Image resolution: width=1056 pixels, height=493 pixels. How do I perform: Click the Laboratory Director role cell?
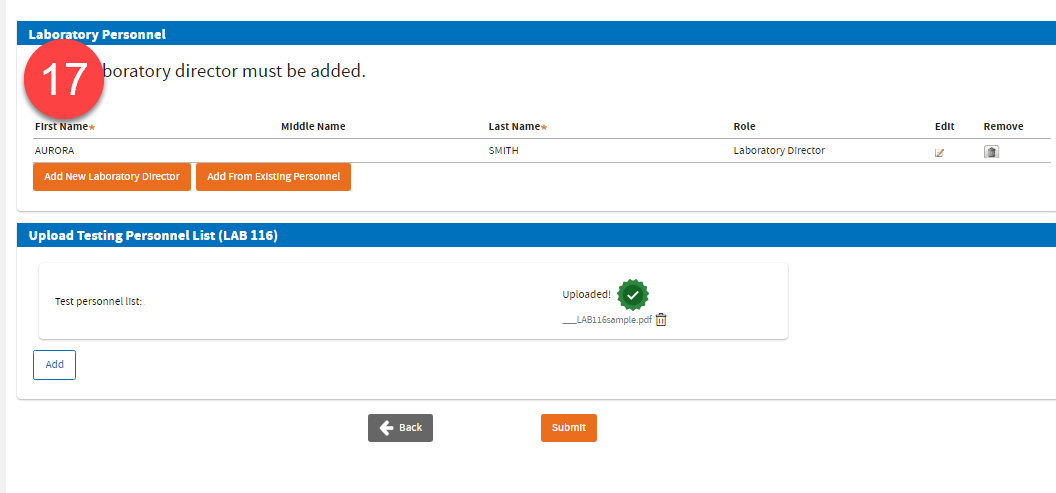(x=779, y=151)
